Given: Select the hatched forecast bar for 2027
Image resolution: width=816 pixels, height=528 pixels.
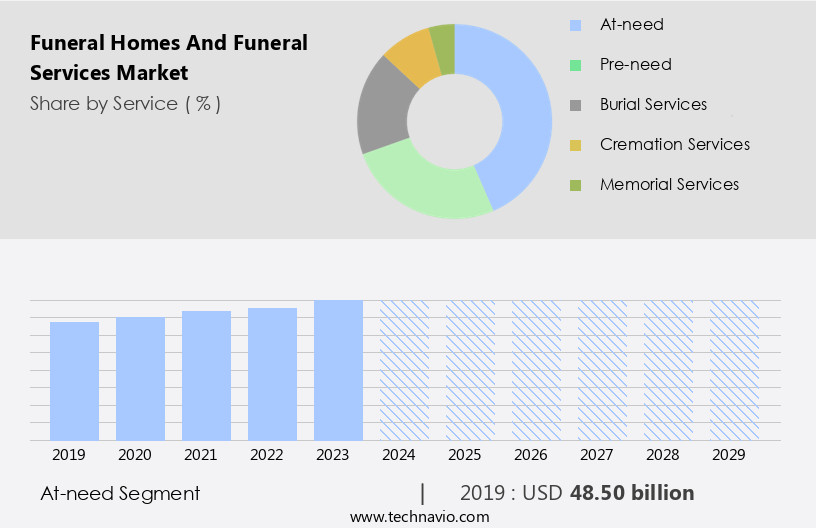Looking at the screenshot, I should click(x=603, y=370).
